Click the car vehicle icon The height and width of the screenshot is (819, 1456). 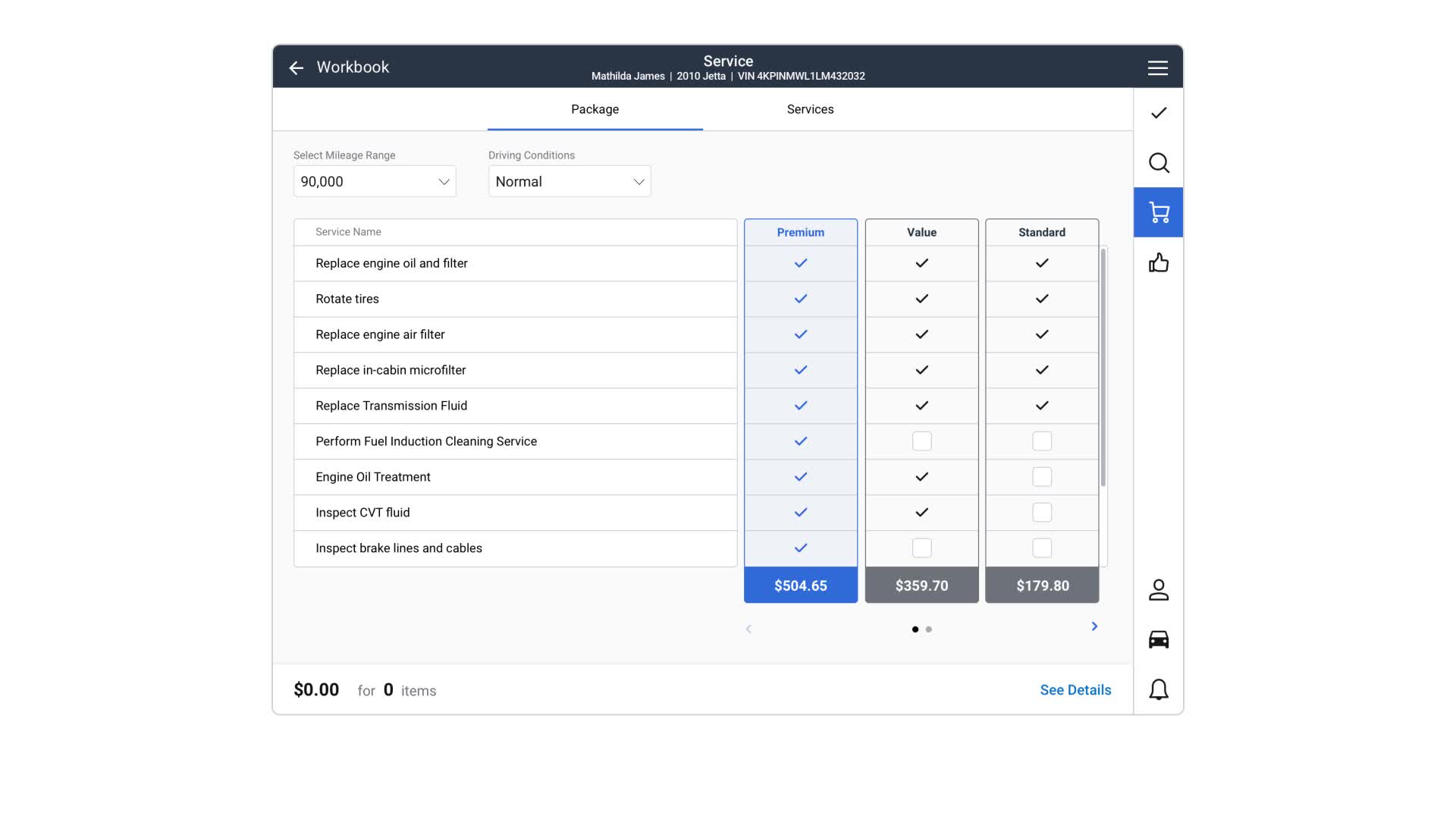[x=1158, y=639]
